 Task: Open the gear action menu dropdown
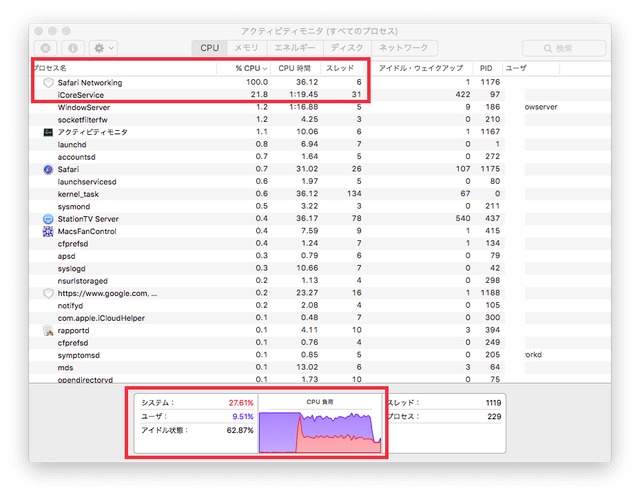(104, 48)
